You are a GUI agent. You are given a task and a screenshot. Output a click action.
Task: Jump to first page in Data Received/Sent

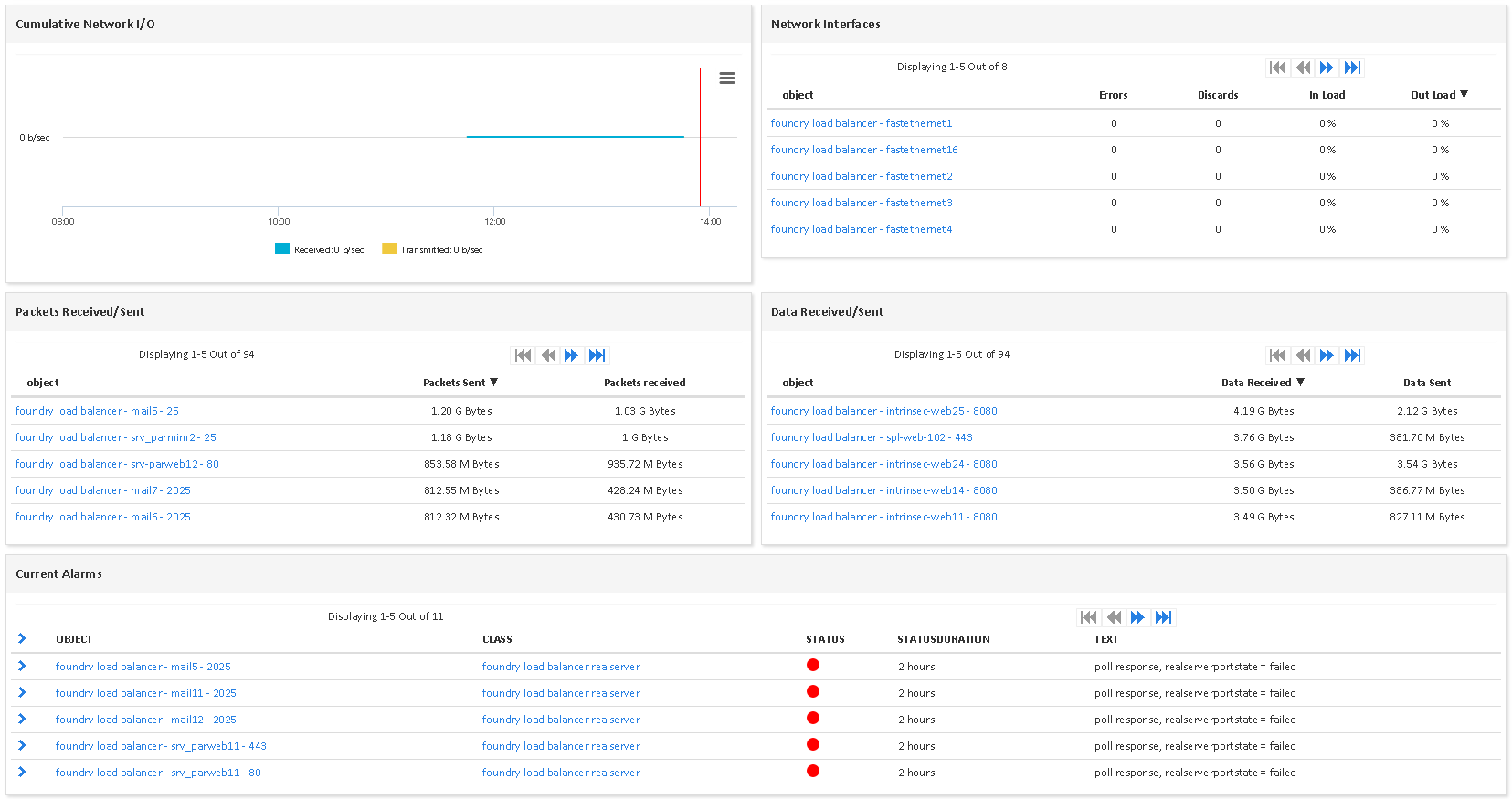[x=1277, y=355]
